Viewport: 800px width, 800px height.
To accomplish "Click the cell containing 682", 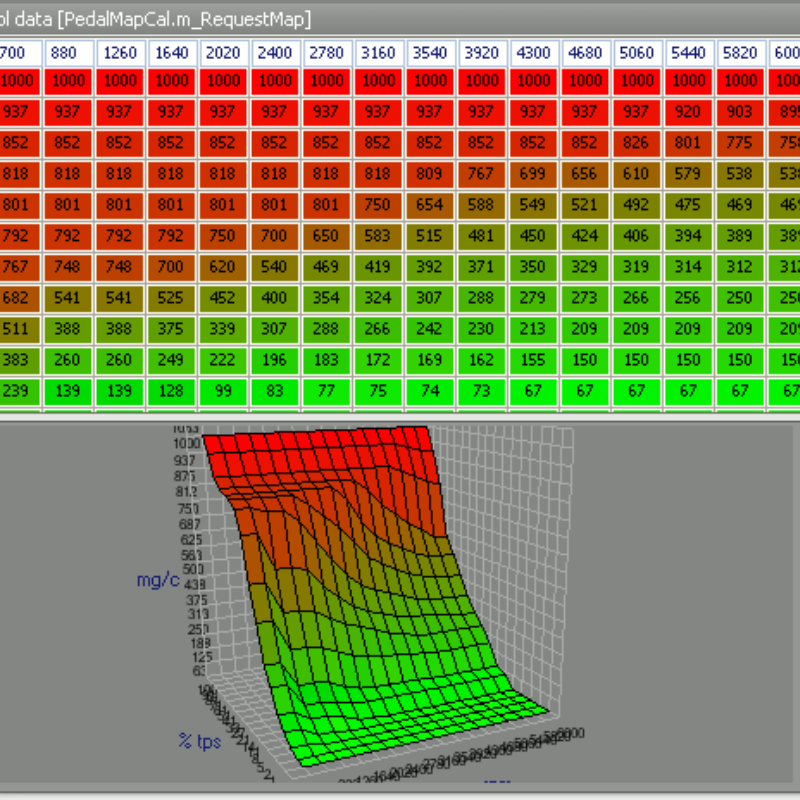I will click(15, 299).
